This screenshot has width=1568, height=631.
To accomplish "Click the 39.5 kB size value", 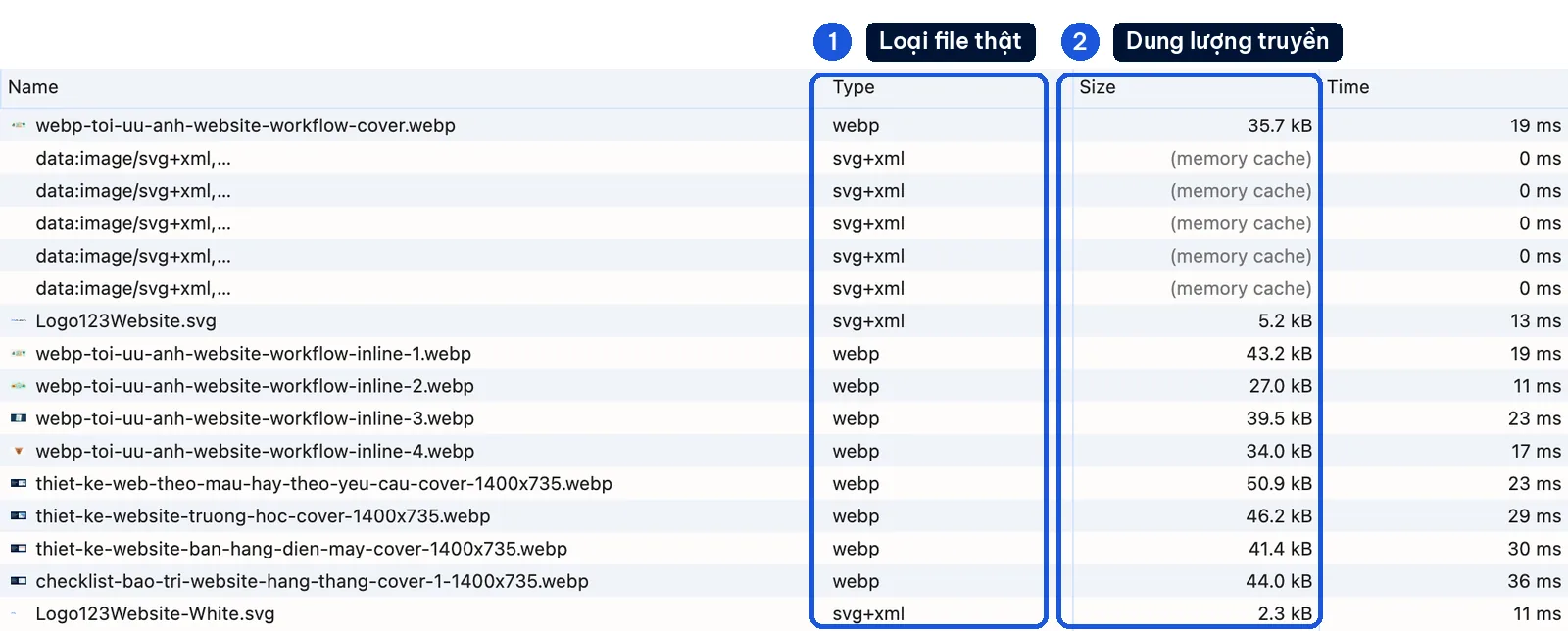I will 1279,418.
